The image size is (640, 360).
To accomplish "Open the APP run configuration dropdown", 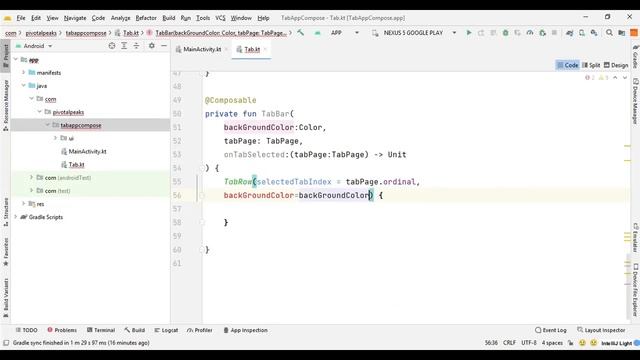I will (x=344, y=33).
